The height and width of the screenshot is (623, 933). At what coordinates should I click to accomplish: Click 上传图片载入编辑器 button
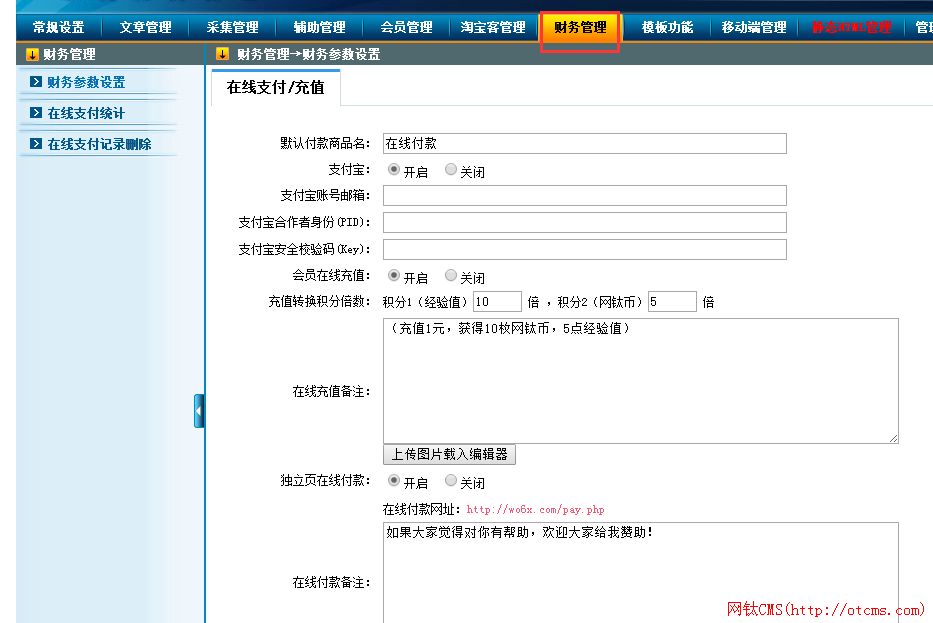tap(449, 454)
